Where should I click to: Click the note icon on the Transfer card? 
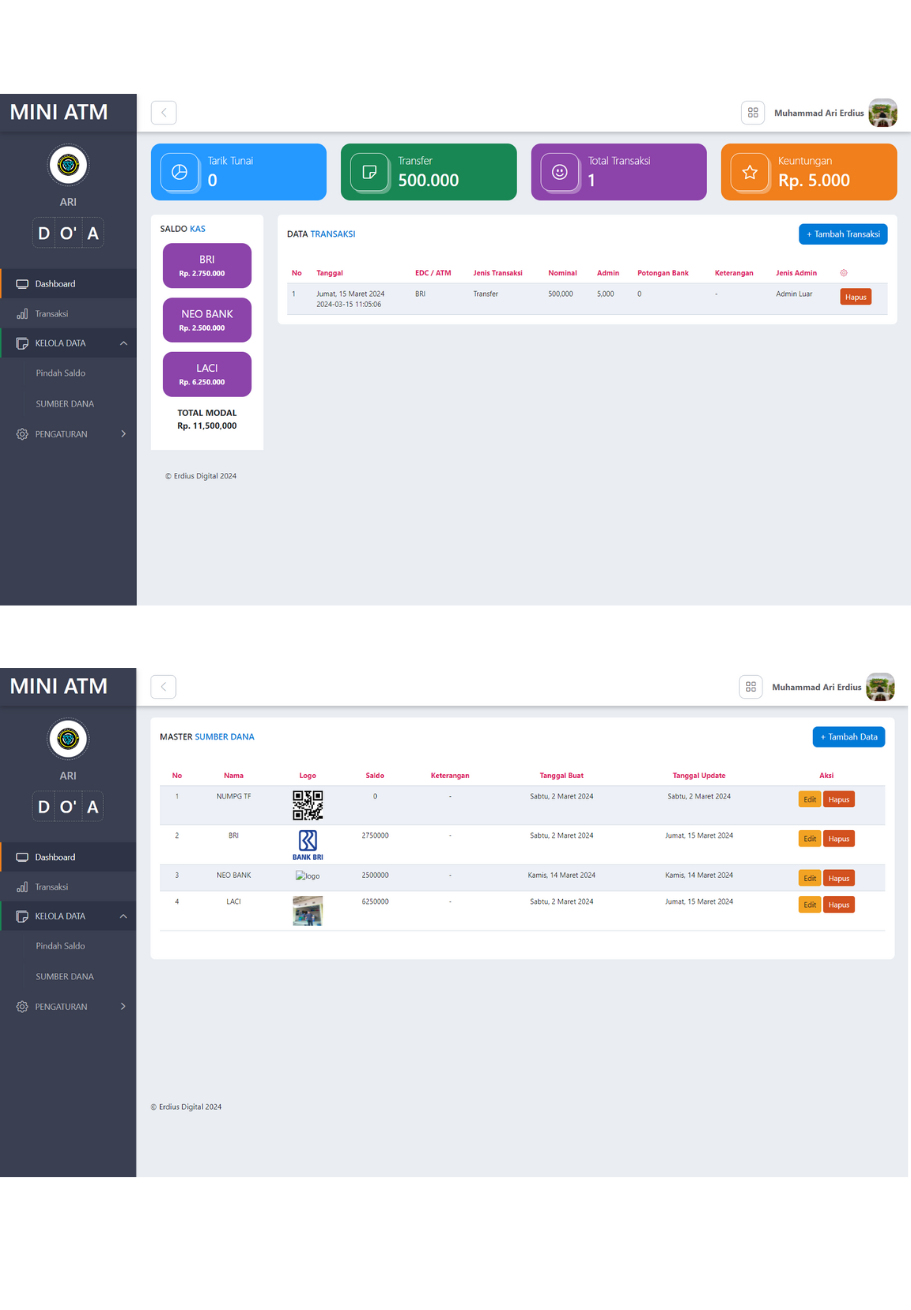tap(369, 172)
